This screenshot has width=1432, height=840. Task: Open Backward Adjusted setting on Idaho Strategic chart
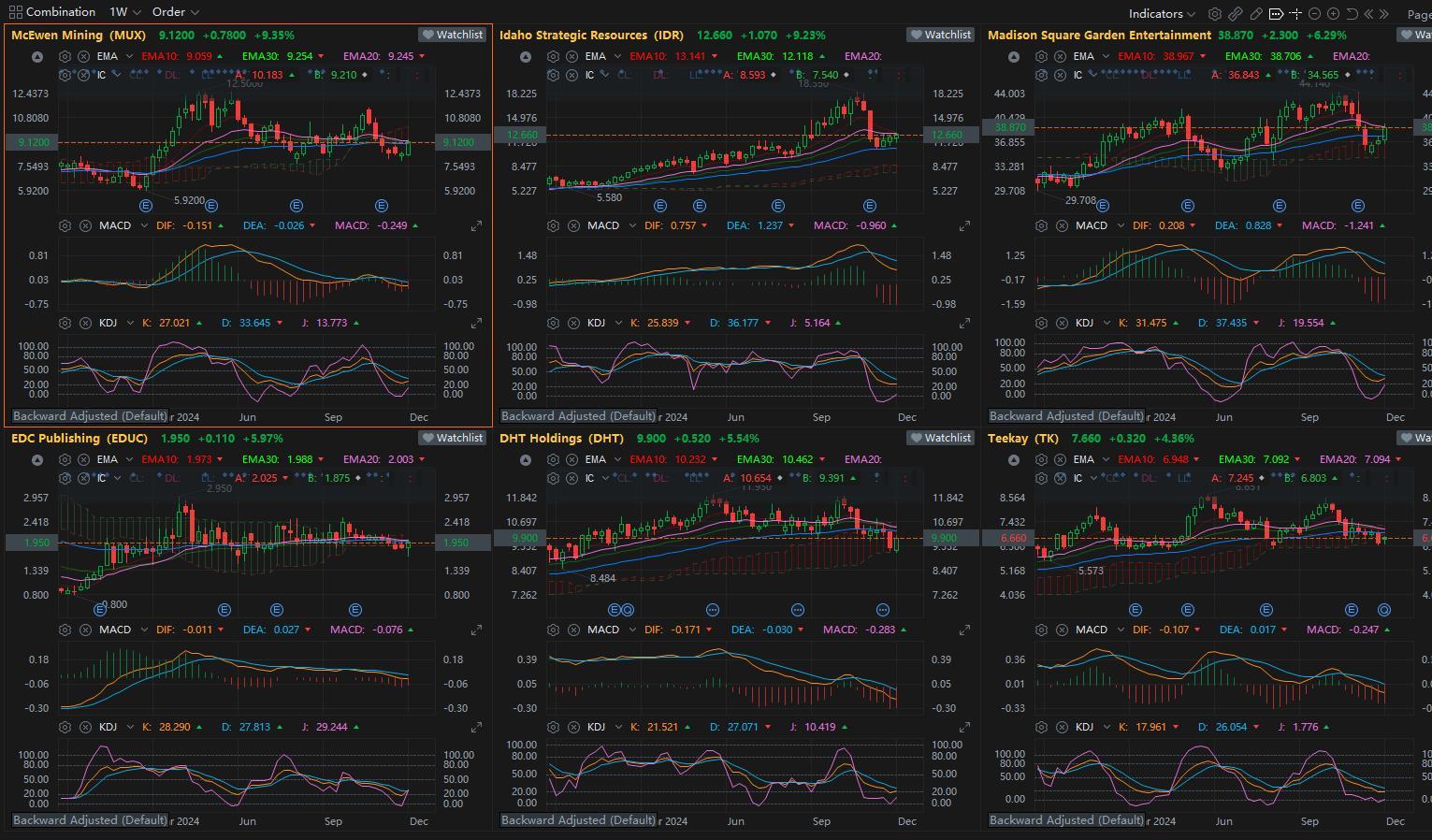[578, 416]
